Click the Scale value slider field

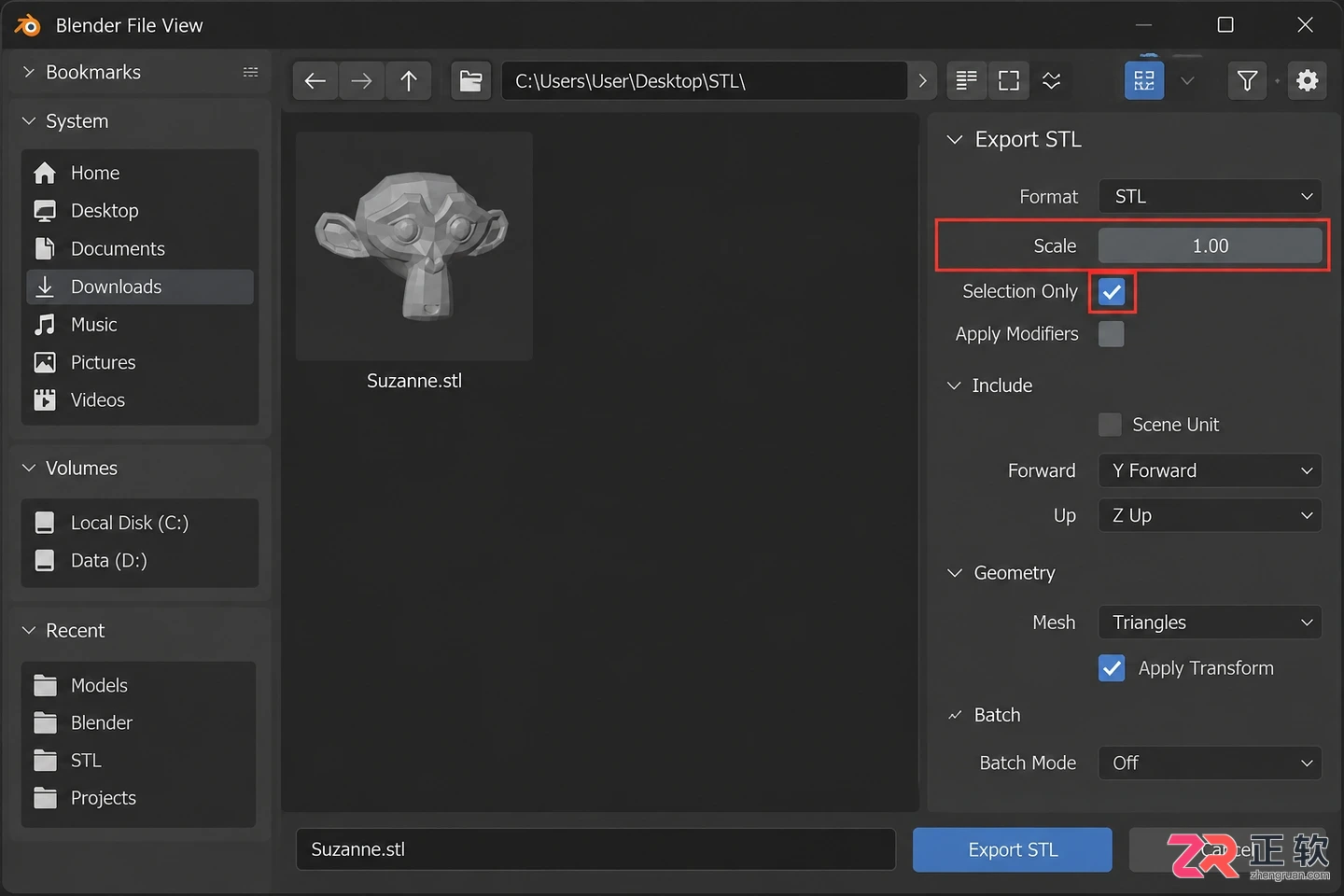pos(1211,246)
